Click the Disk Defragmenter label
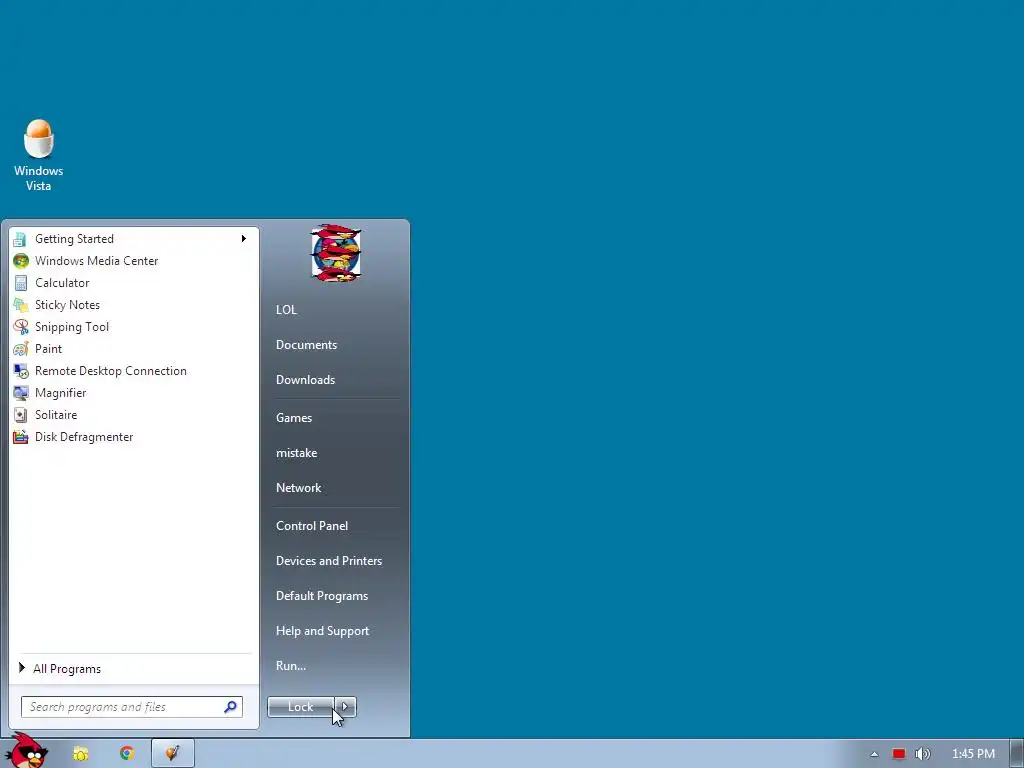The height and width of the screenshot is (768, 1024). pos(84,437)
